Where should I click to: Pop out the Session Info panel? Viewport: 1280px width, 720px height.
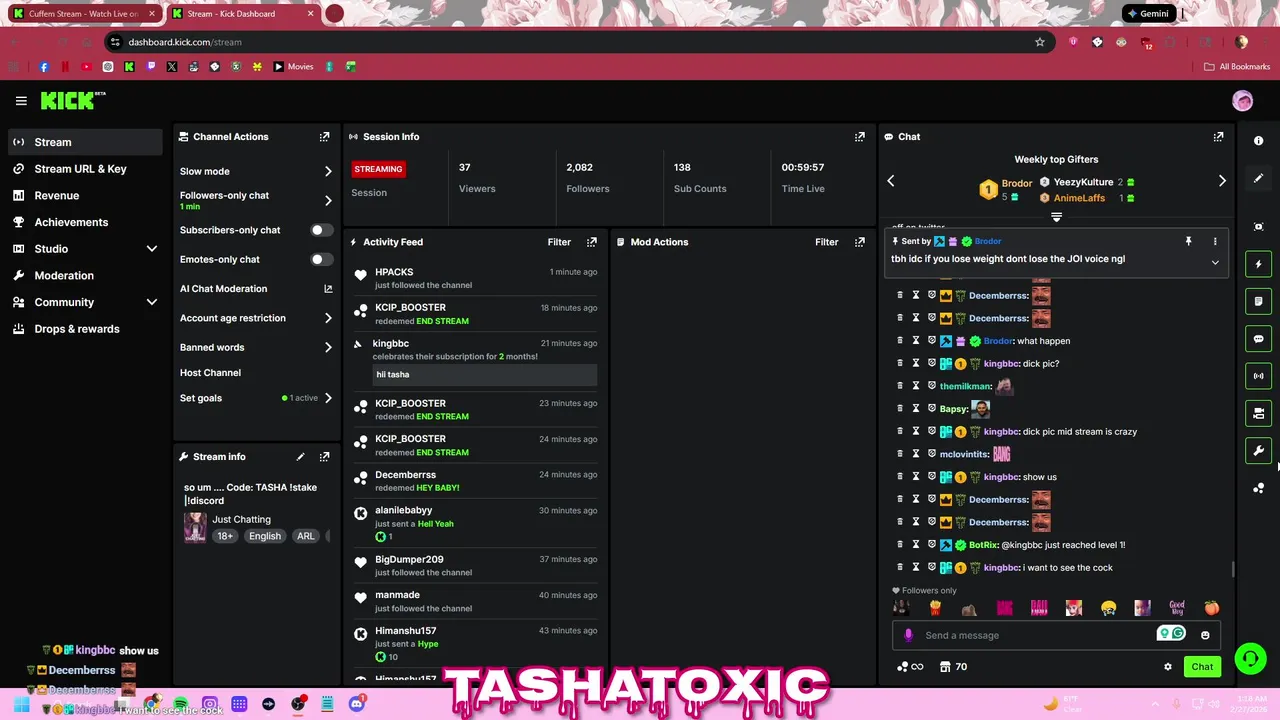tap(860, 137)
